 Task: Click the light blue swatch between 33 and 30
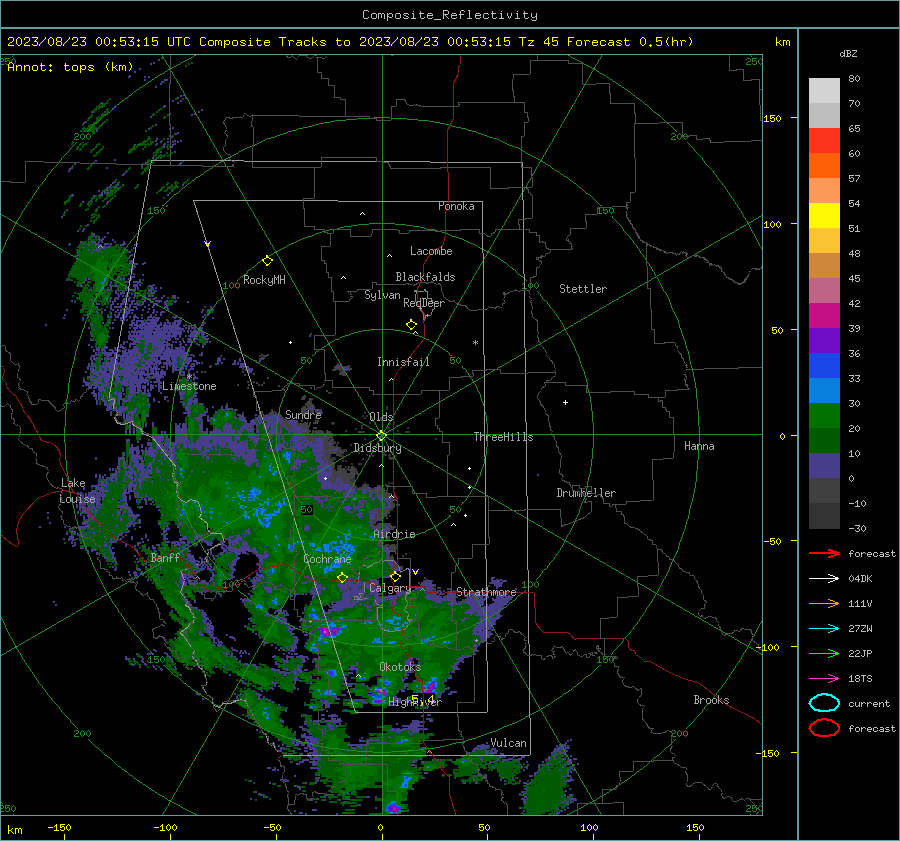click(824, 391)
